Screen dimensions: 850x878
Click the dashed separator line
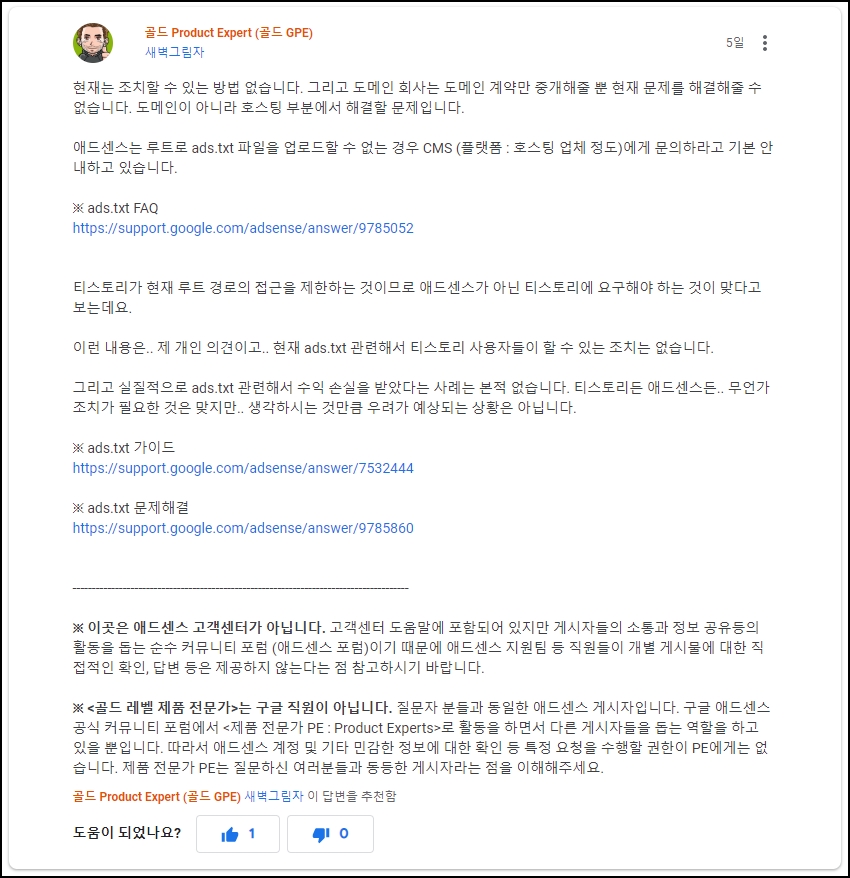(241, 588)
